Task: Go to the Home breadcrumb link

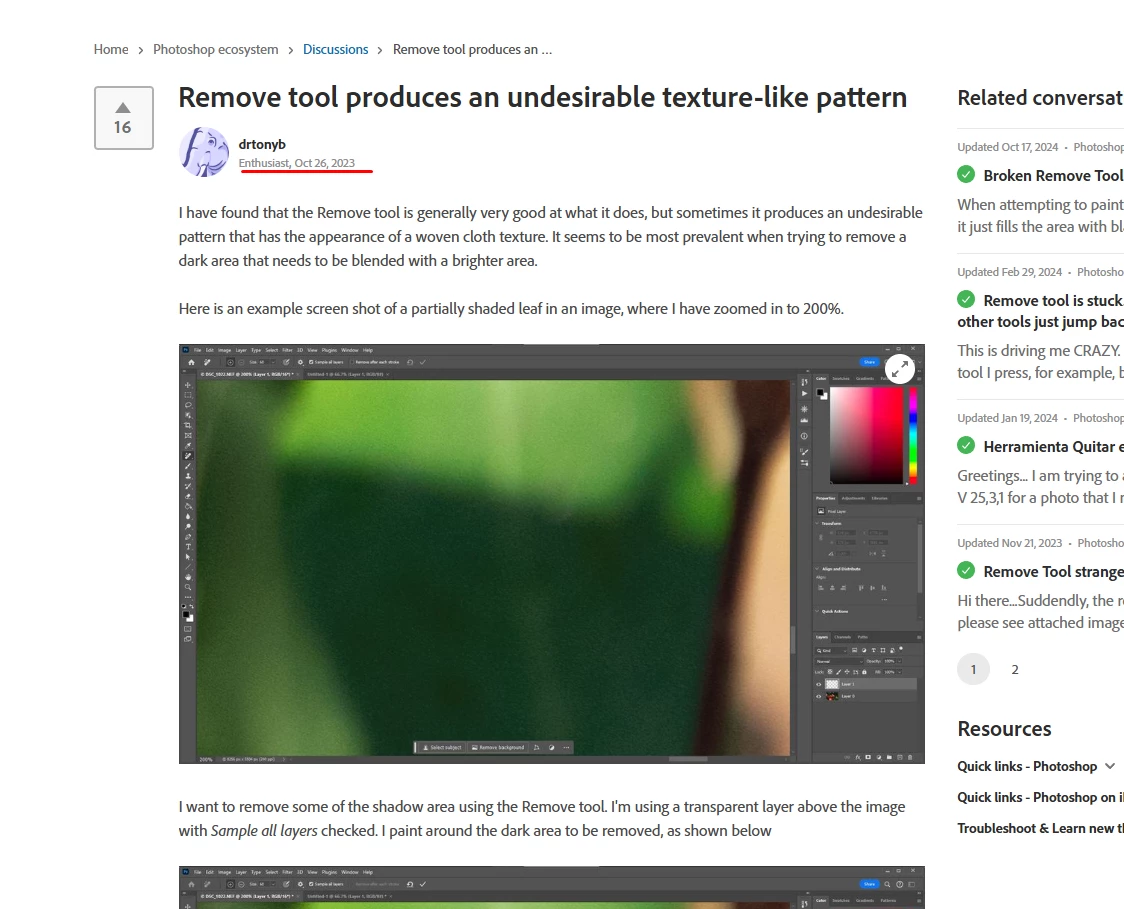Action: point(111,49)
